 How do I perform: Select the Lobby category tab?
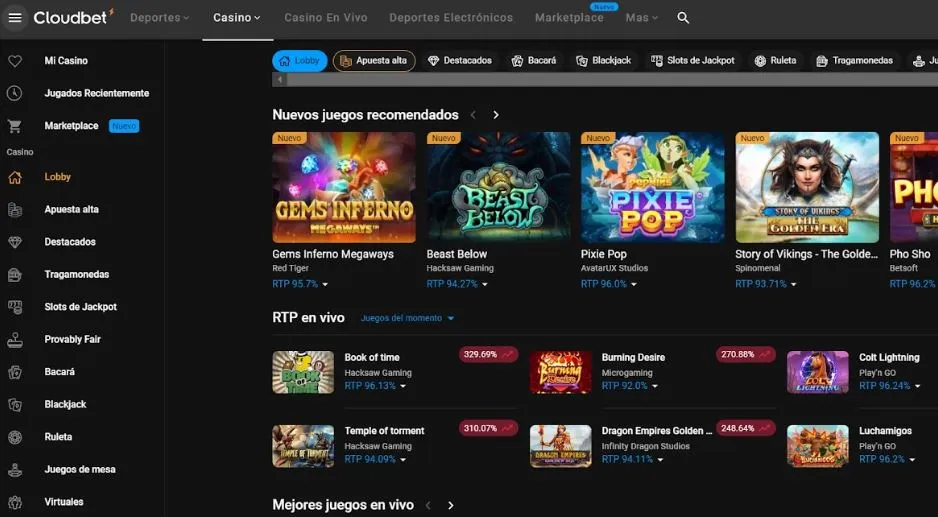pyautogui.click(x=300, y=61)
